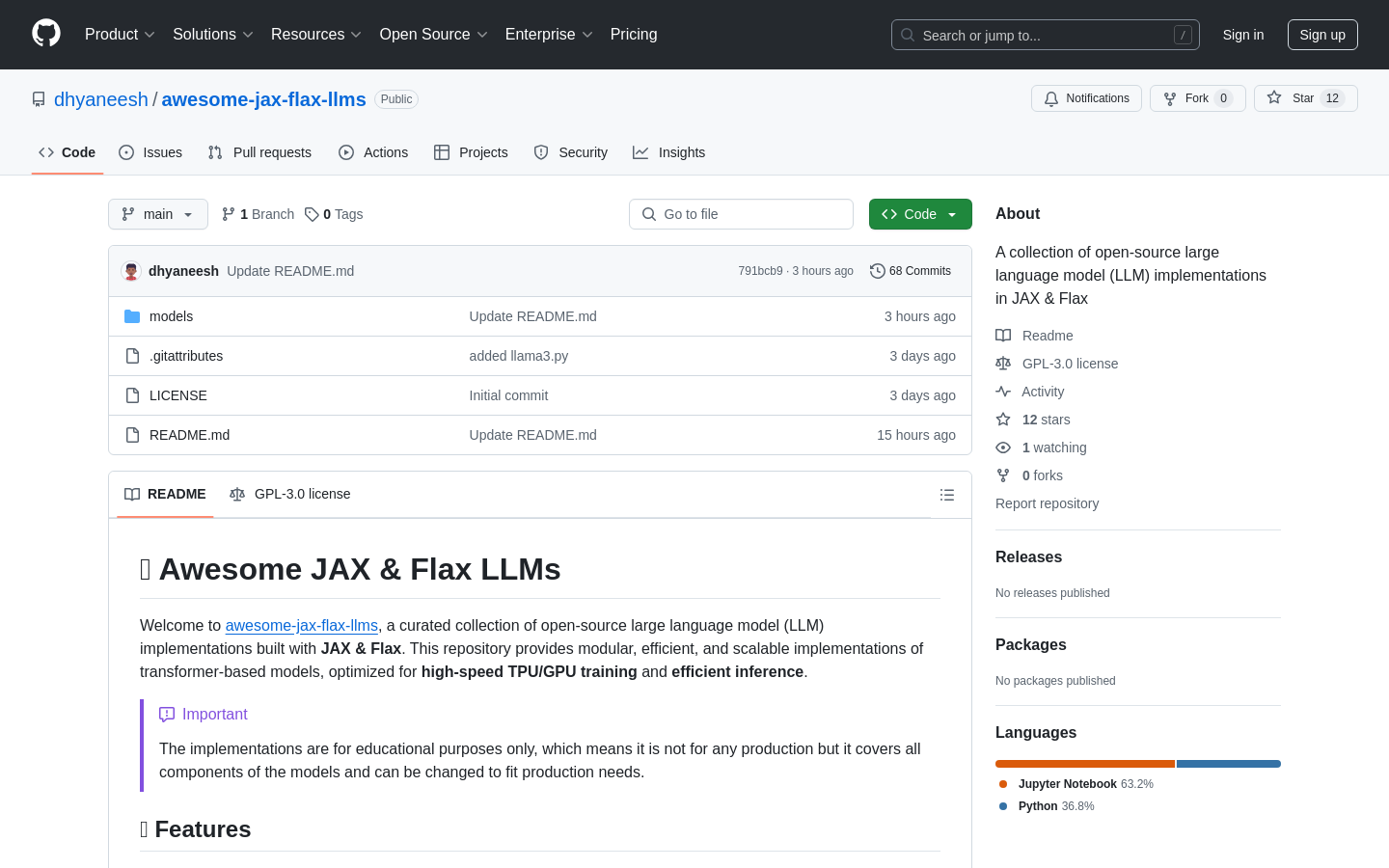Open the README outline list icon
Screen dimensions: 1389x868
pyautogui.click(x=947, y=495)
